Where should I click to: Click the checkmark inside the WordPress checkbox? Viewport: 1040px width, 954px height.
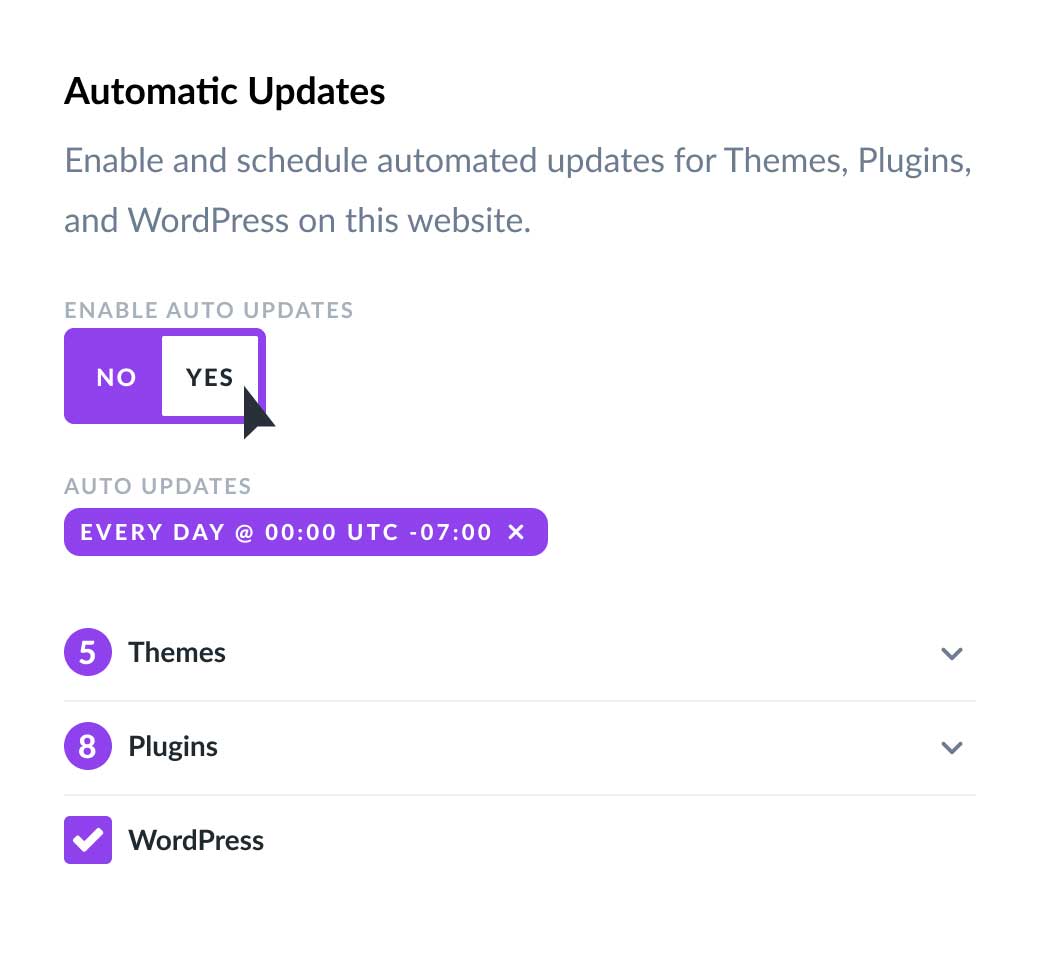pos(87,840)
